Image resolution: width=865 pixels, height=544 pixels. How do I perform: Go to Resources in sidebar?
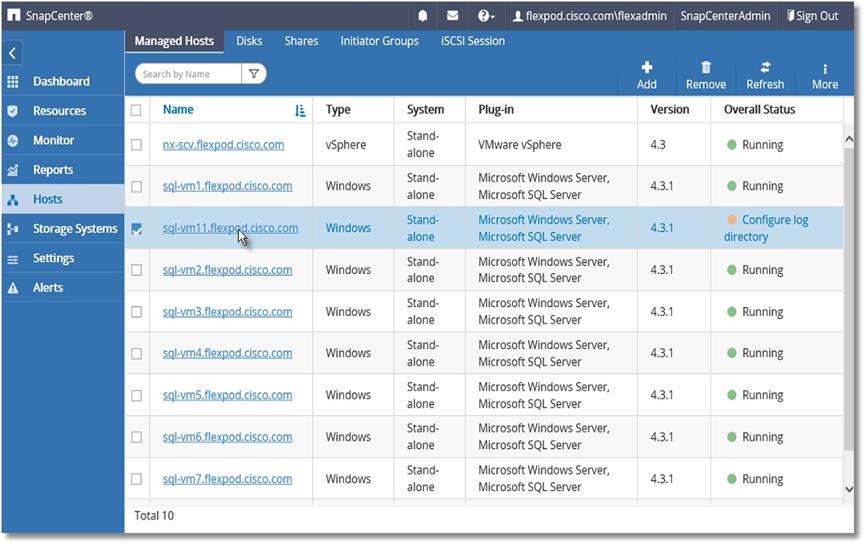point(60,111)
